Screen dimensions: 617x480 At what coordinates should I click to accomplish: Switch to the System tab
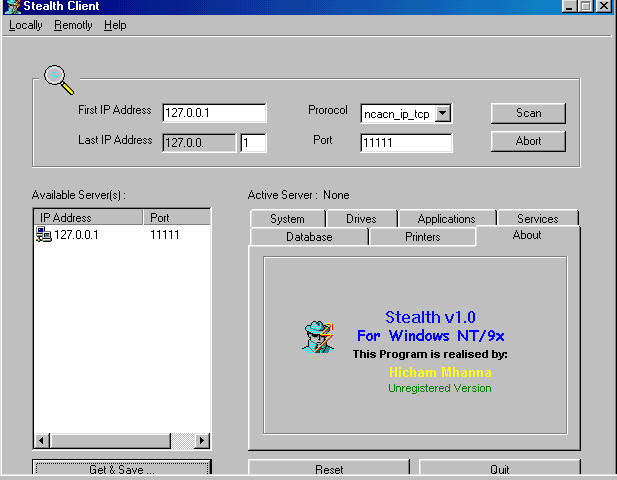287,219
